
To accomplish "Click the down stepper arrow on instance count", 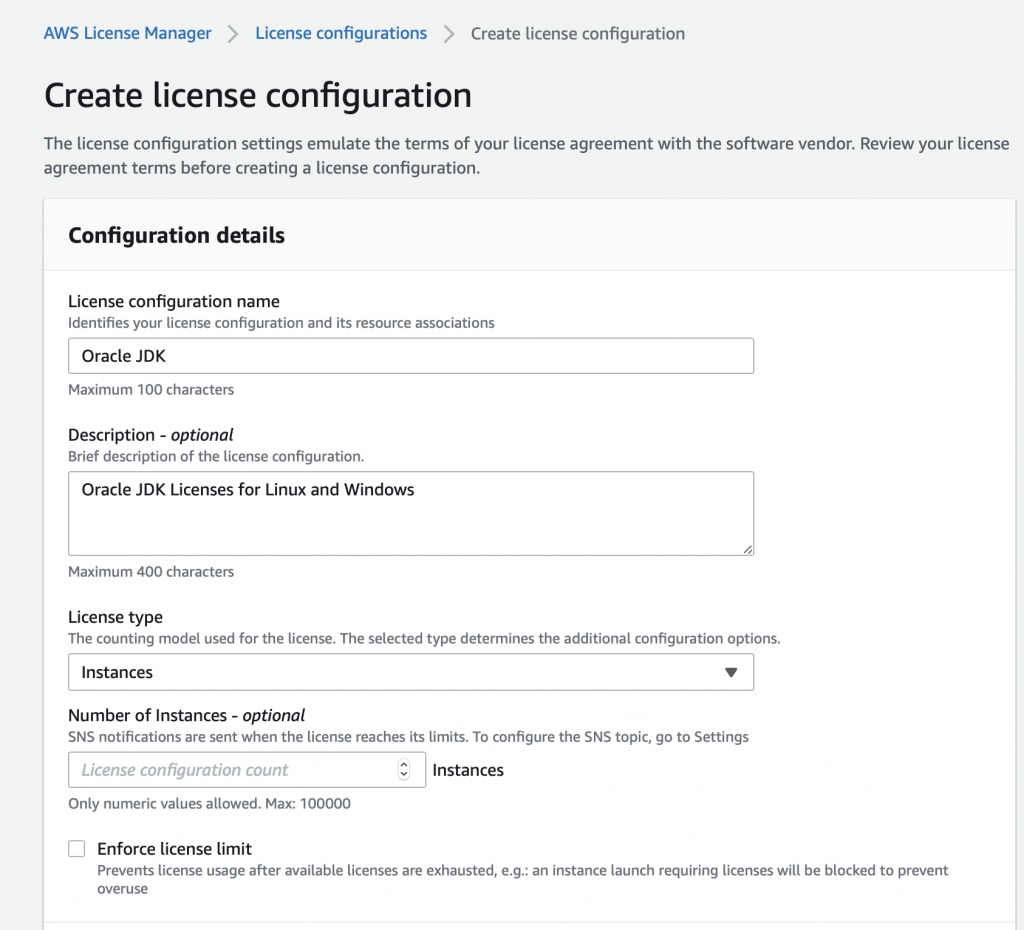I will (x=404, y=775).
